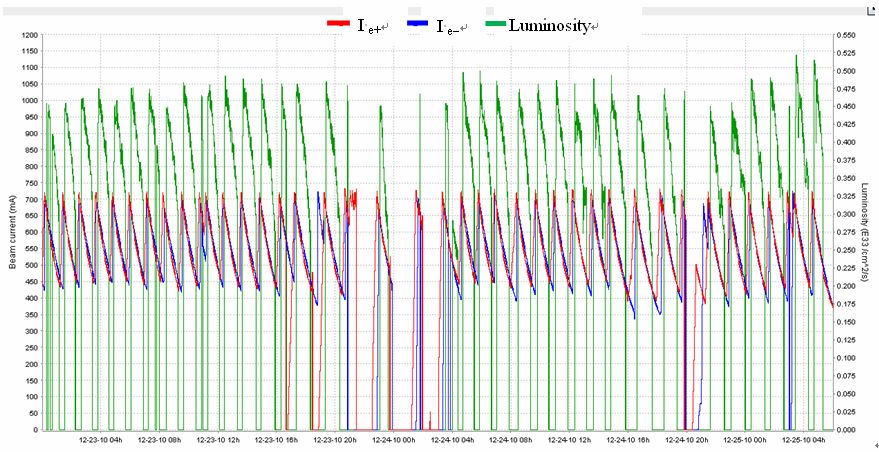Click the 12-23-10 12h time axis label
Screen dimensions: 879x452
tap(218, 439)
